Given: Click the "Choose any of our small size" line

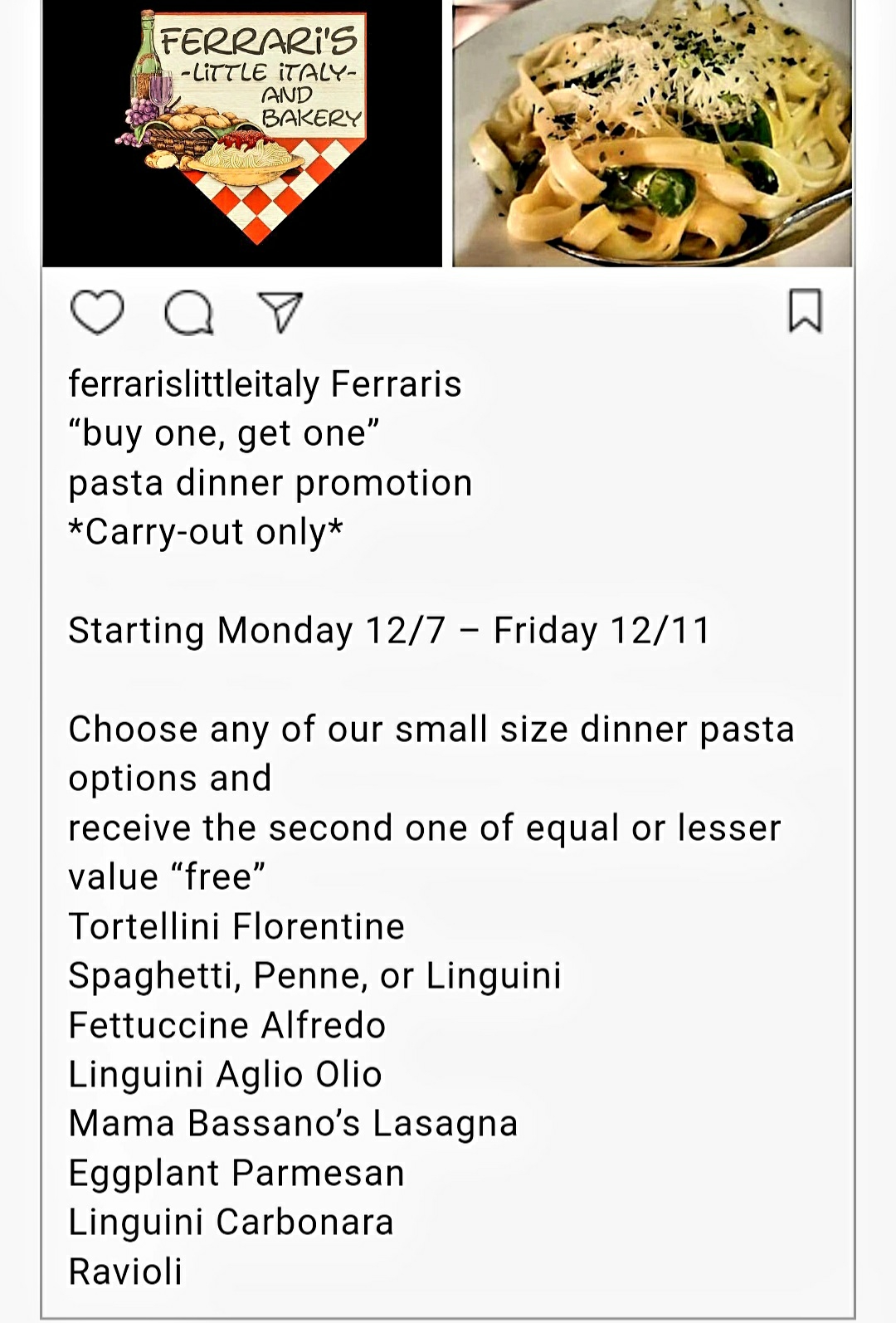Looking at the screenshot, I should click(x=431, y=730).
